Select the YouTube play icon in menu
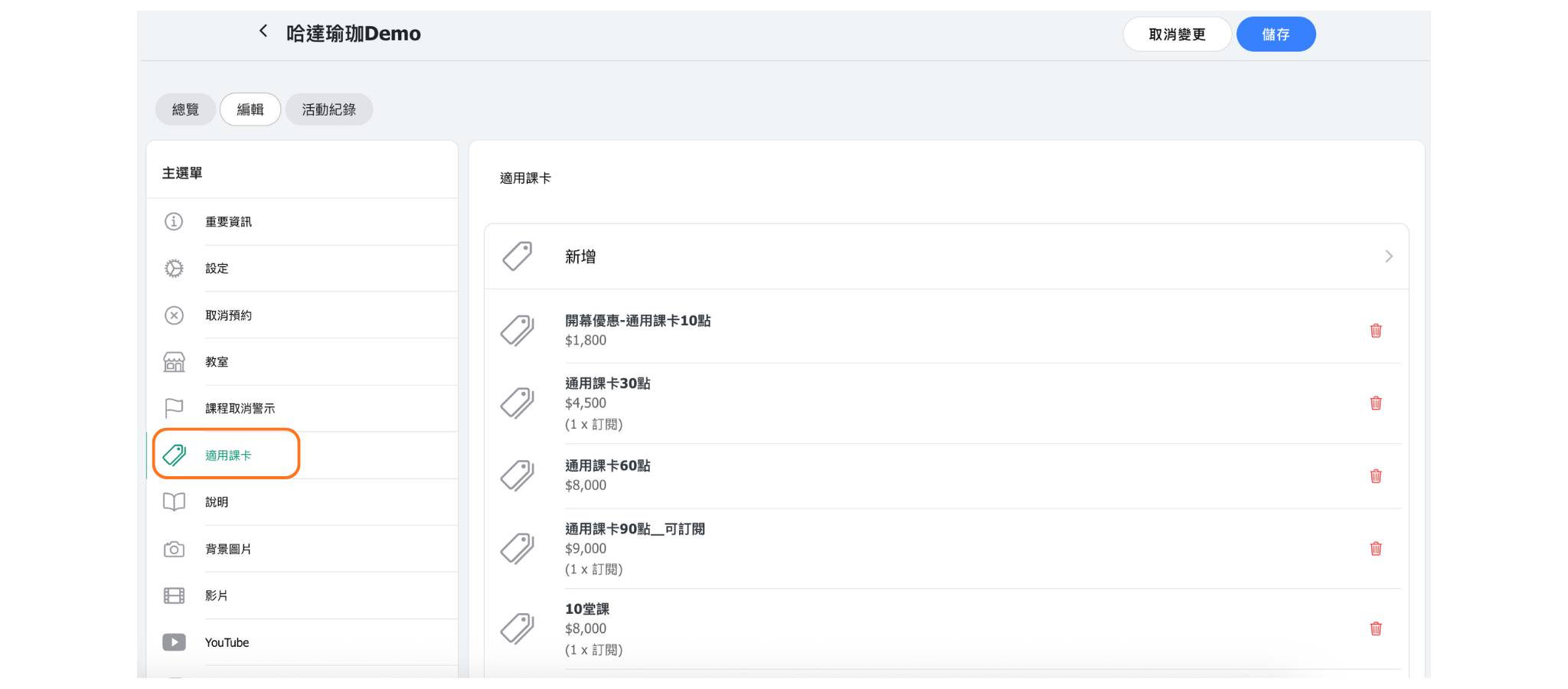The height and width of the screenshot is (689, 1568). (x=174, y=642)
